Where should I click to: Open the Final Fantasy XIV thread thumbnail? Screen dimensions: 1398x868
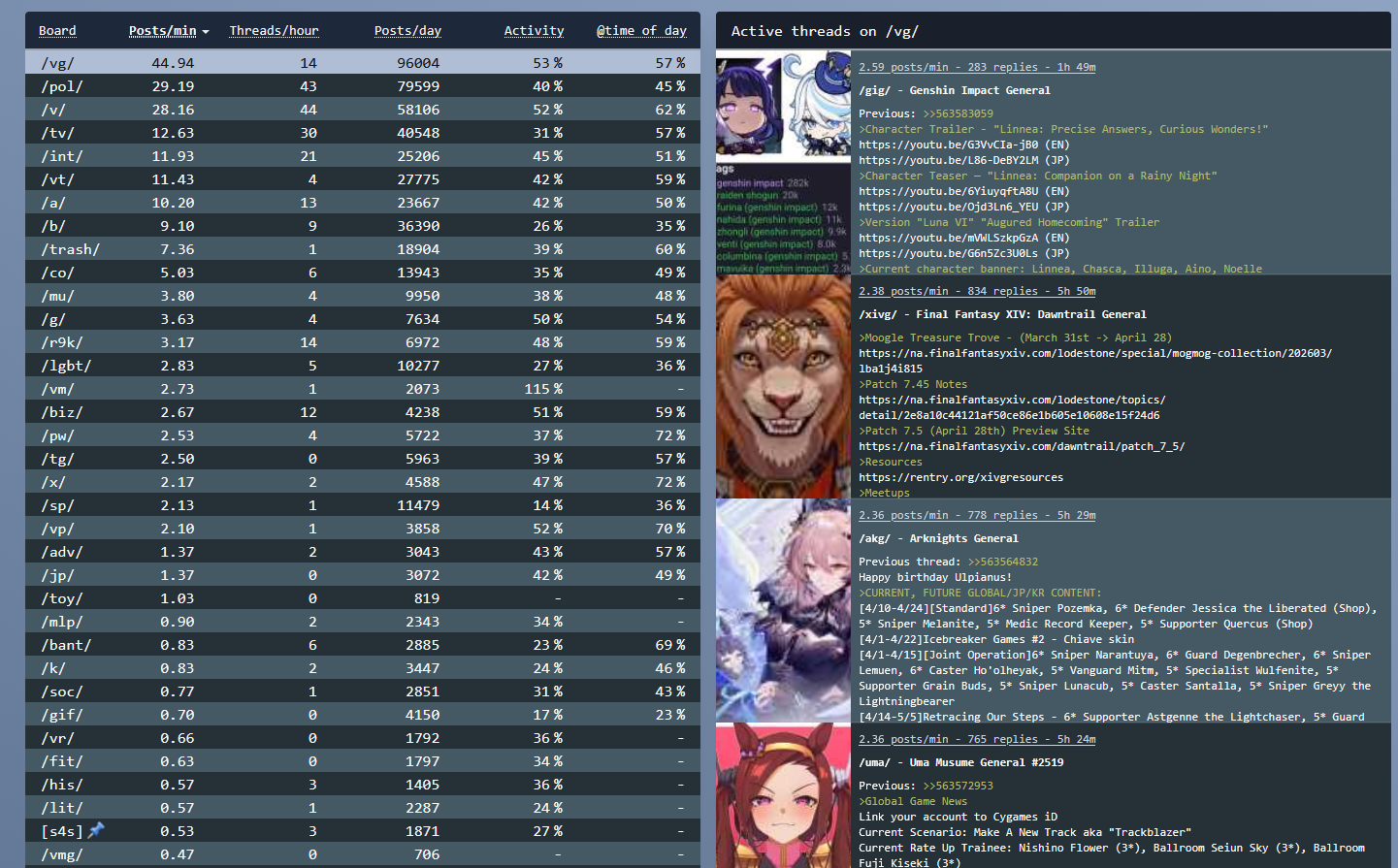pos(783,387)
